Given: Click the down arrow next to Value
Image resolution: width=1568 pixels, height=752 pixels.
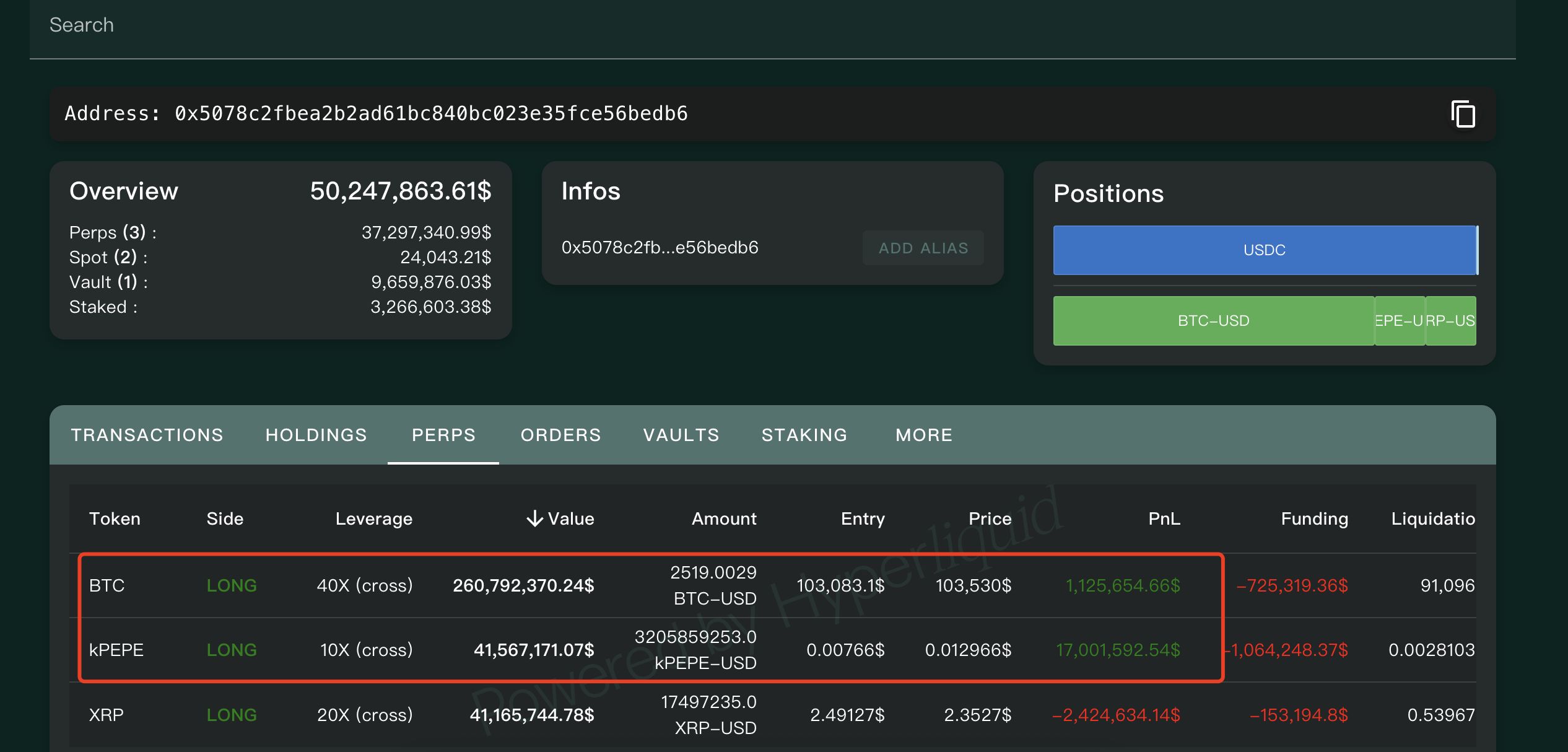Looking at the screenshot, I should [x=534, y=518].
